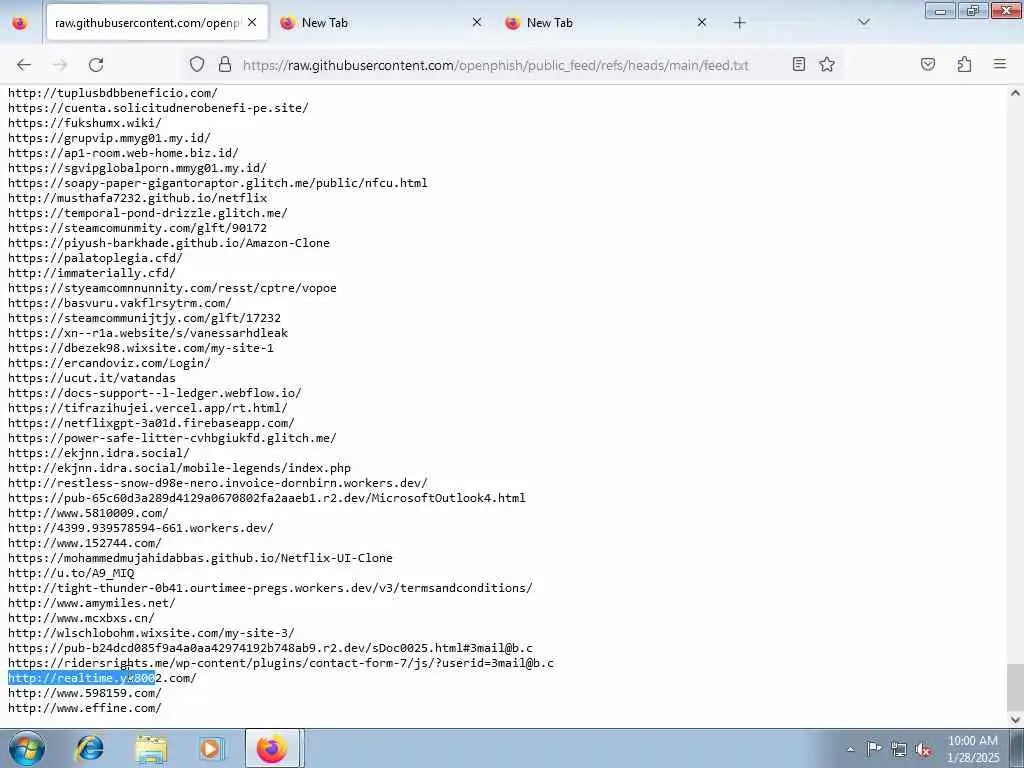Click the http://u.to/A9_MIQ line
This screenshot has height=768, width=1024.
coord(71,573)
